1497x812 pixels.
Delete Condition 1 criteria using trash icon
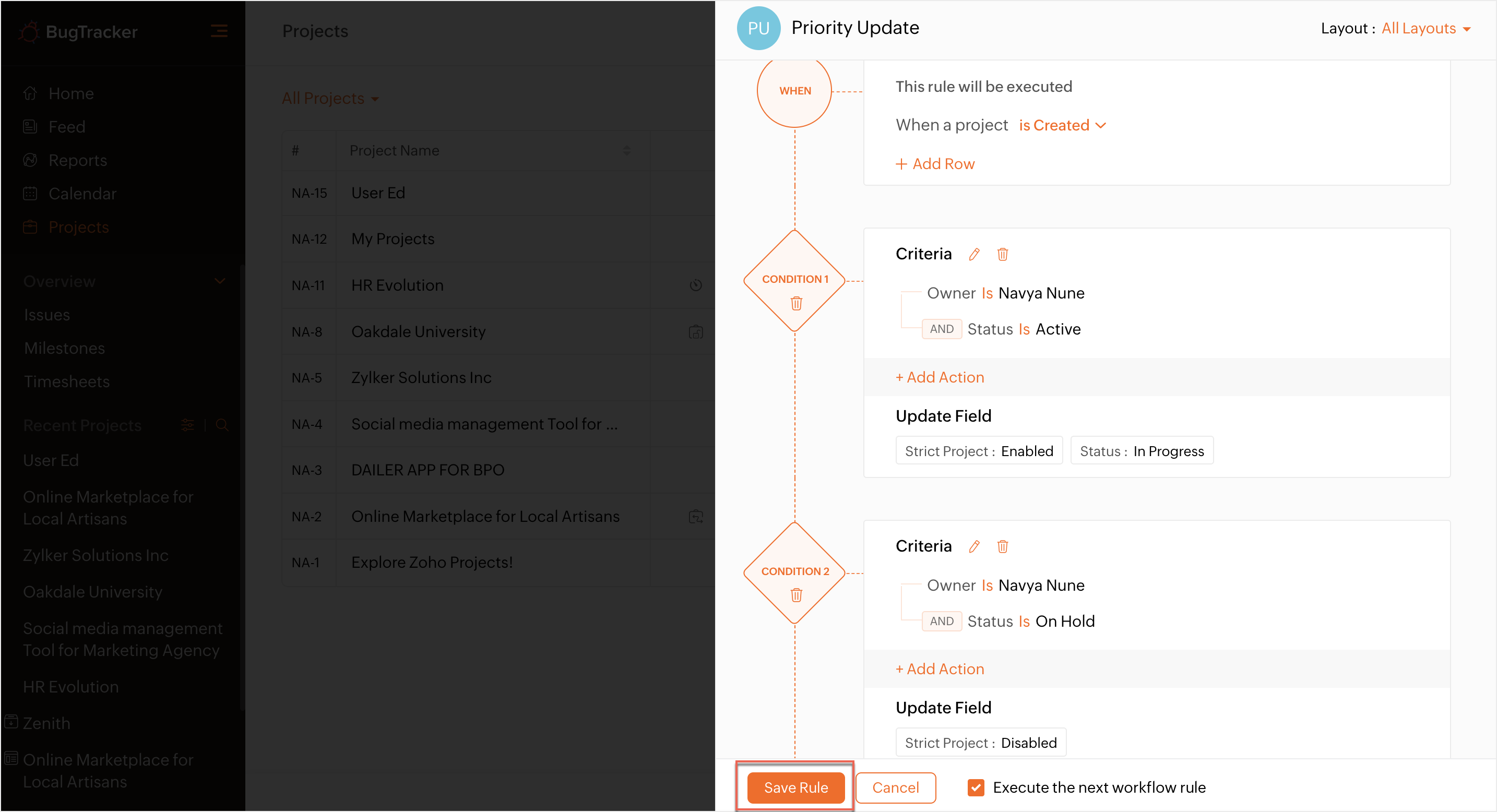(x=1003, y=255)
